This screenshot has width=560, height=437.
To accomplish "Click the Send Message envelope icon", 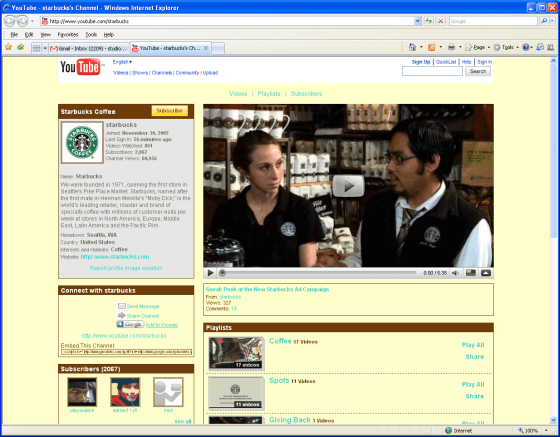I will [122, 306].
